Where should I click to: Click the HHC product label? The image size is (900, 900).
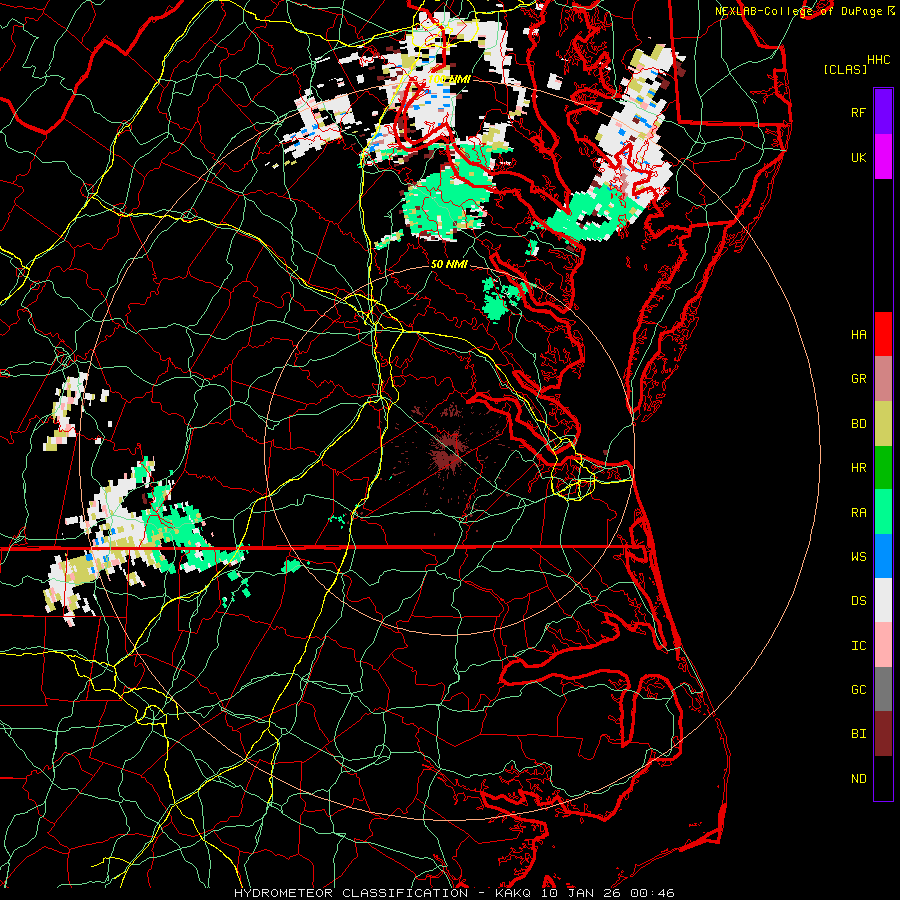coord(879,60)
